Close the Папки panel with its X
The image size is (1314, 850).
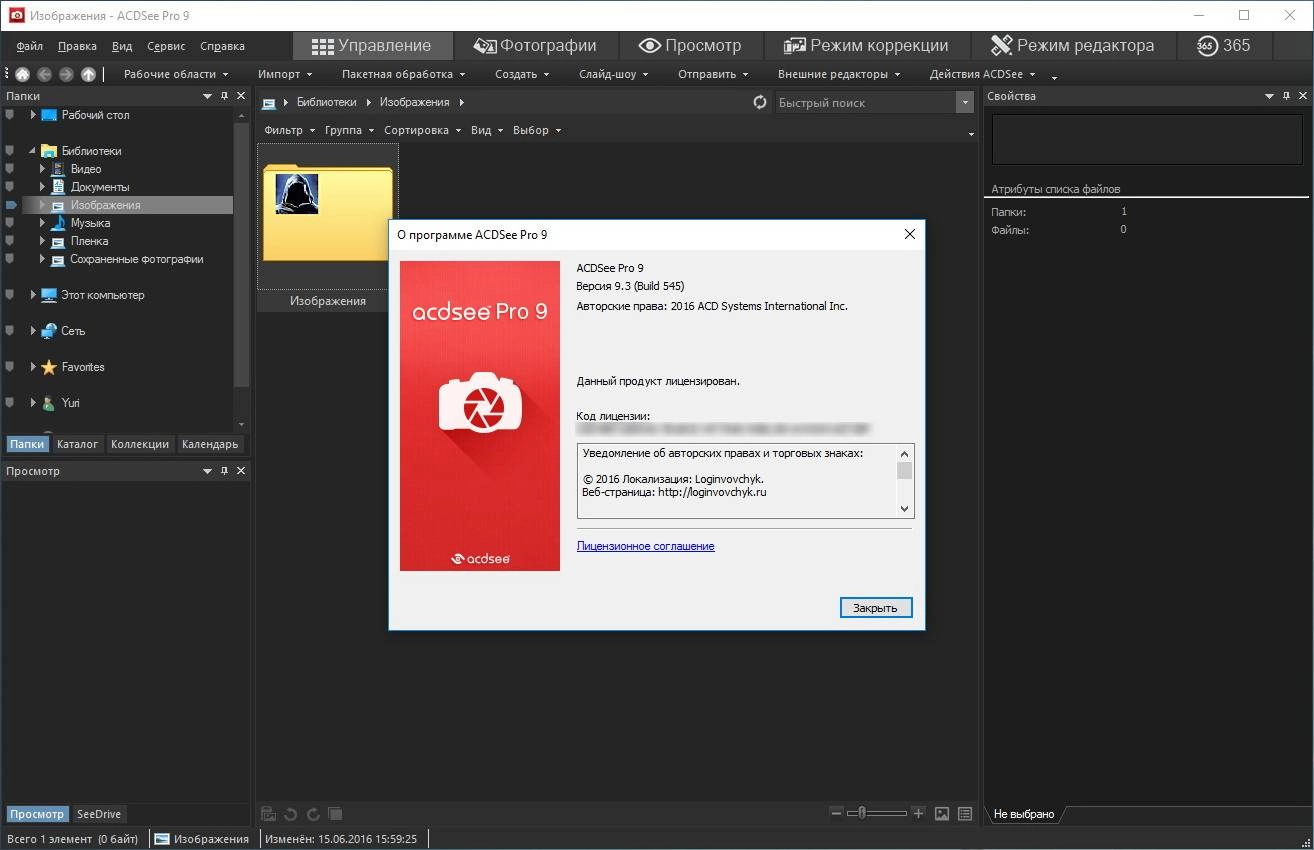click(x=241, y=96)
